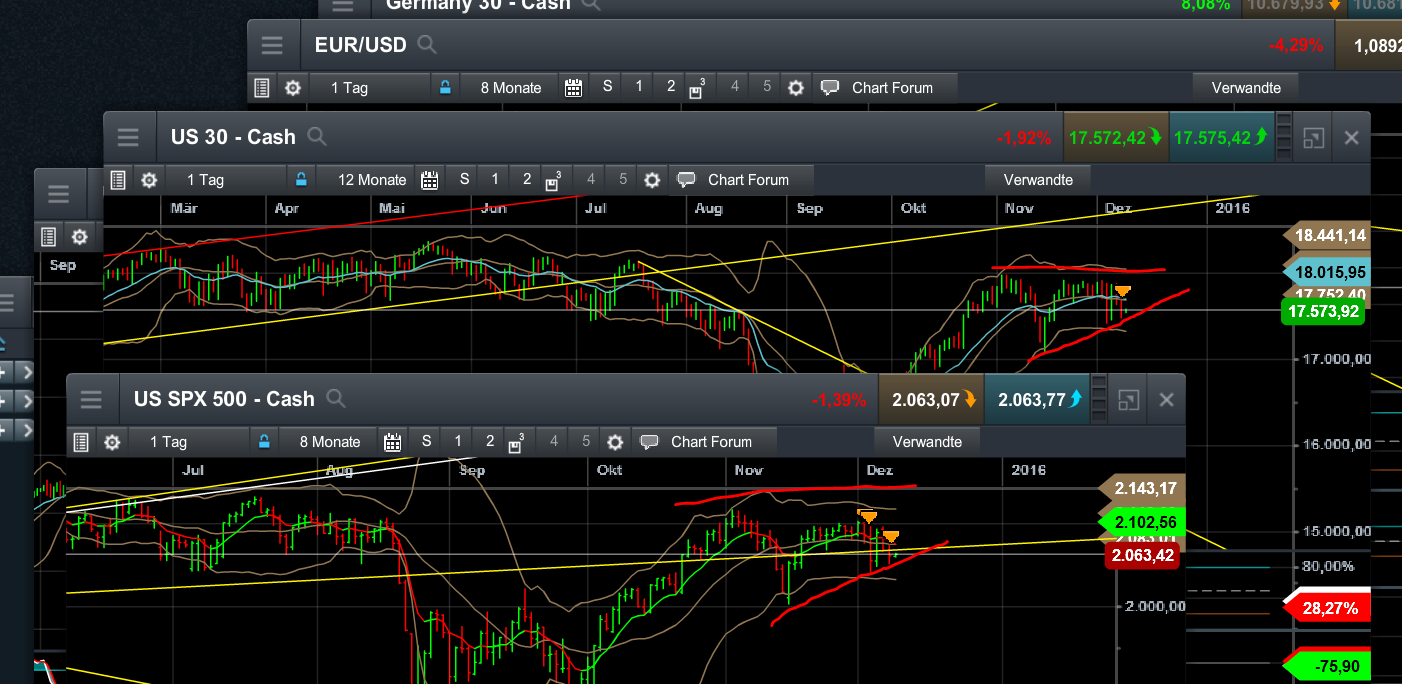Open the first settings gear in EUR/USD toolbar
Screen dimensions: 1402x684
292,88
